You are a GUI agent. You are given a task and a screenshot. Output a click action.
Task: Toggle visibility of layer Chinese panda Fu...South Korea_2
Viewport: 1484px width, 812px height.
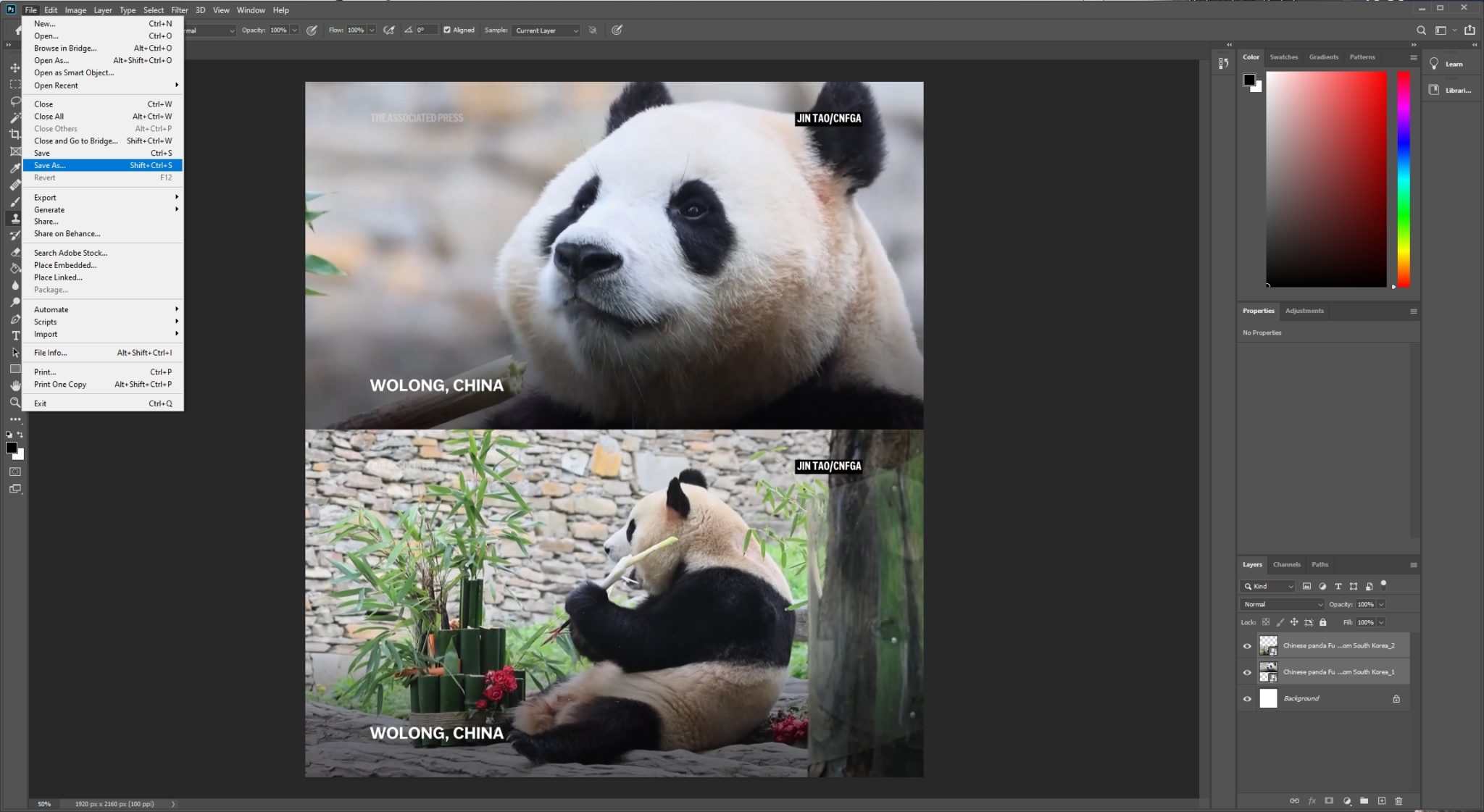[x=1248, y=645]
